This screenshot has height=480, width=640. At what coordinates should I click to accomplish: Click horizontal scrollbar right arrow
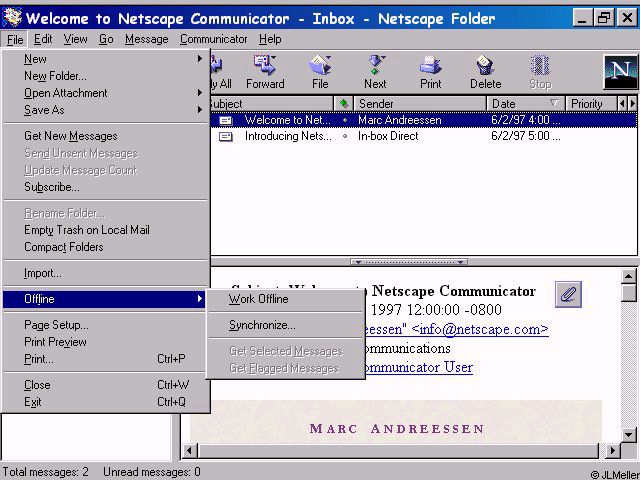tap(611, 451)
